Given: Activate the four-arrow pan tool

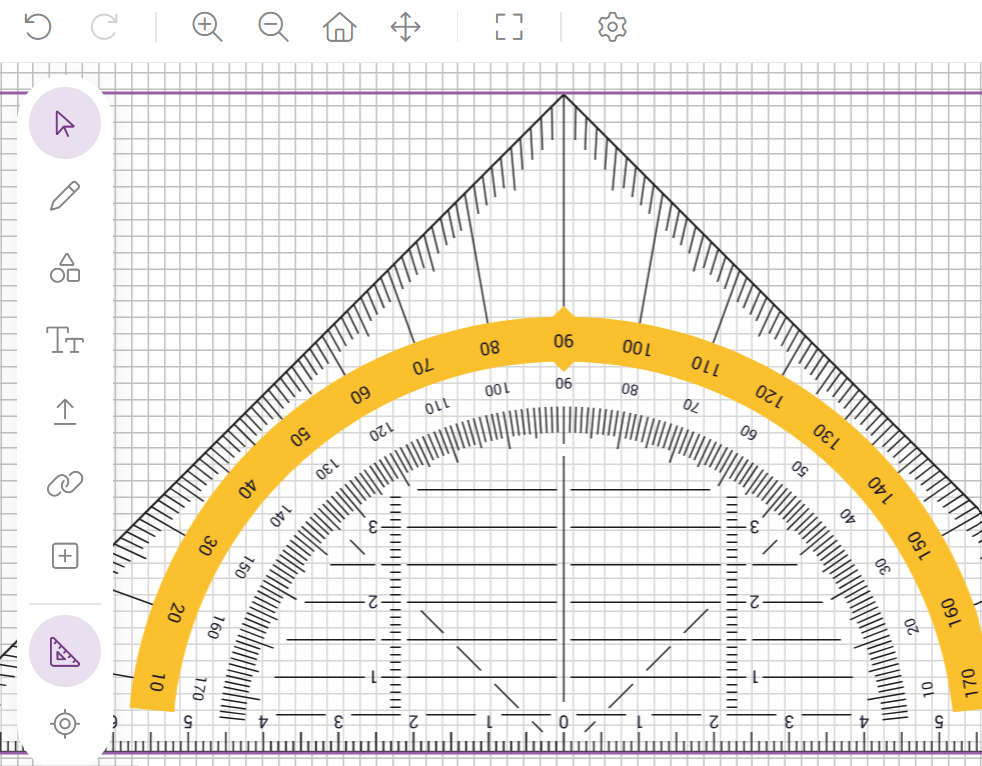Looking at the screenshot, I should (x=405, y=27).
